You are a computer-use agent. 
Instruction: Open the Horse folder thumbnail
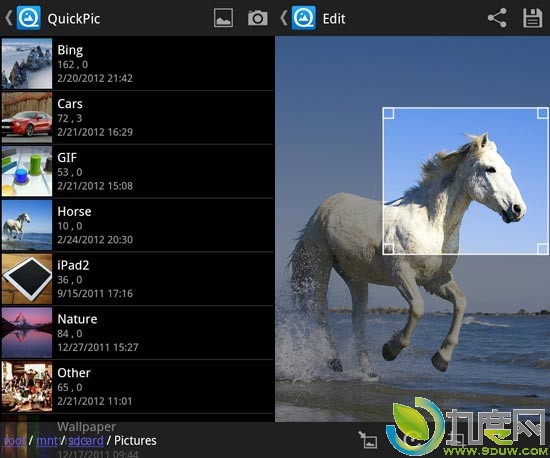point(27,225)
